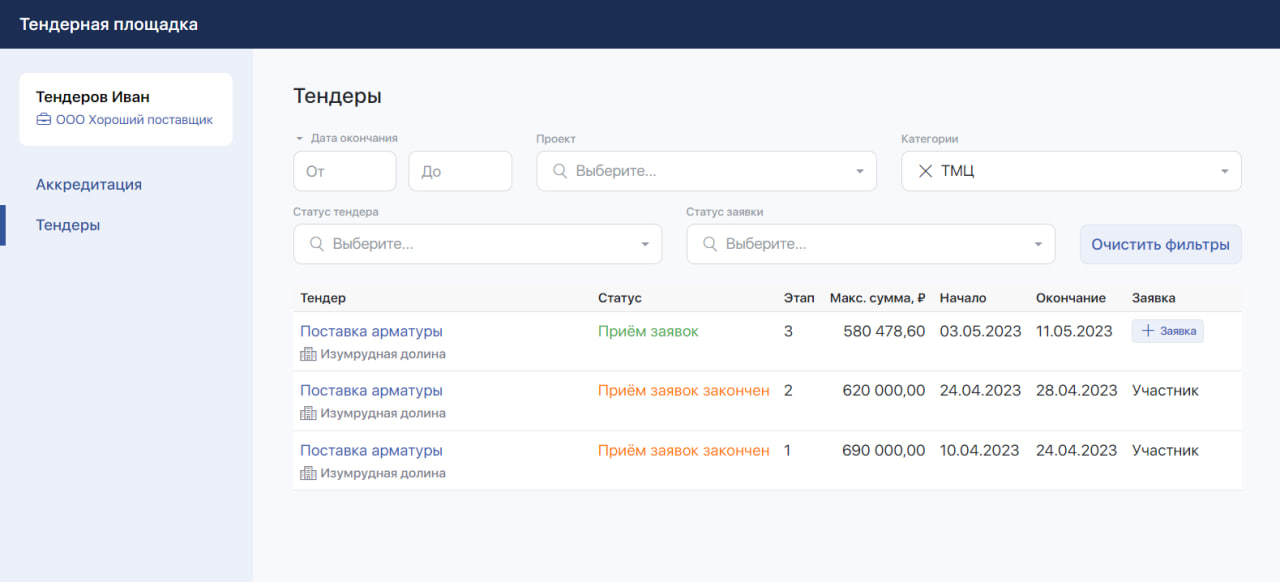Click building icon in third tender row
Screen dimensions: 1280x582
308,473
